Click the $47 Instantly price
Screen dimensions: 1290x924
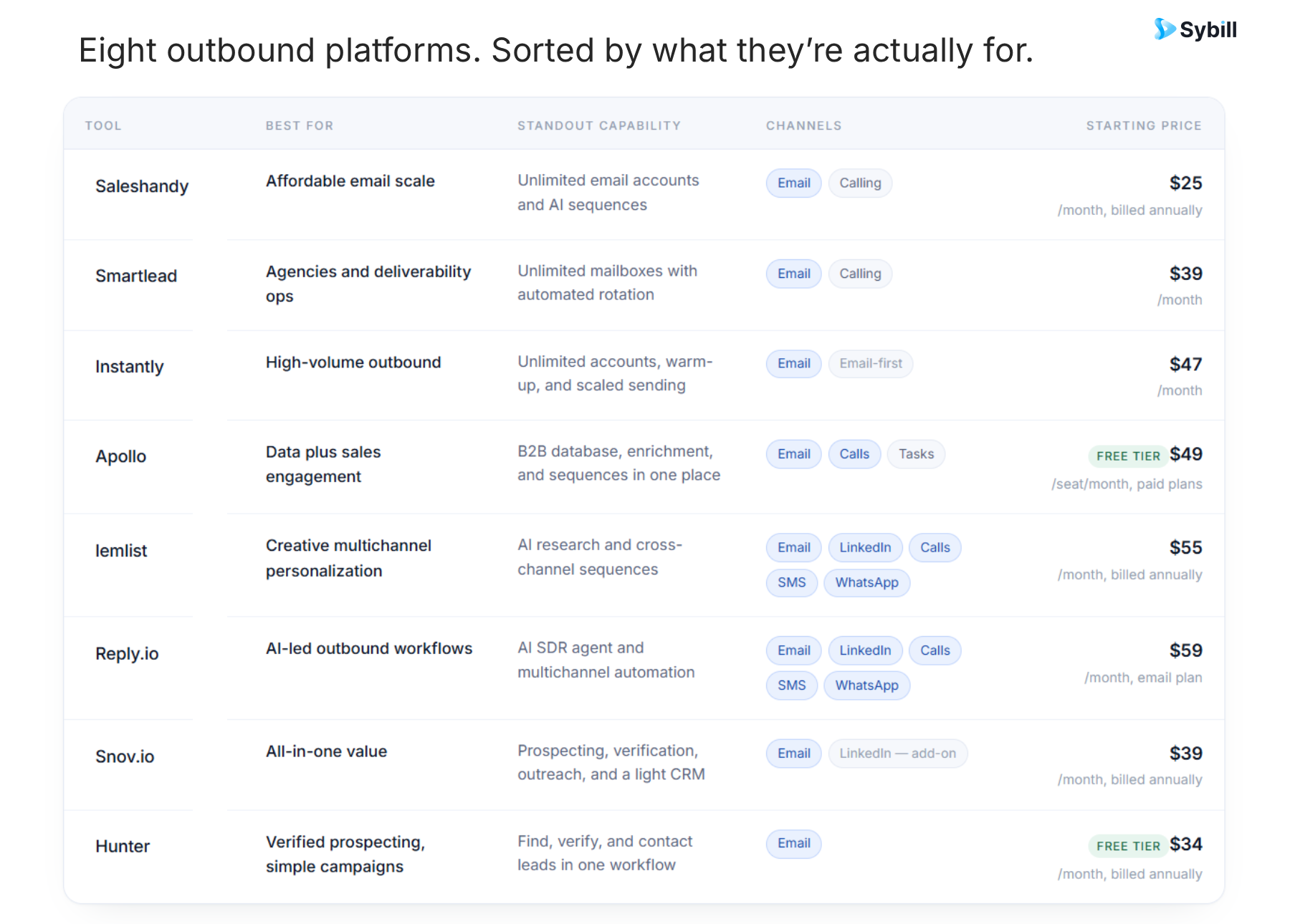[x=1186, y=364]
